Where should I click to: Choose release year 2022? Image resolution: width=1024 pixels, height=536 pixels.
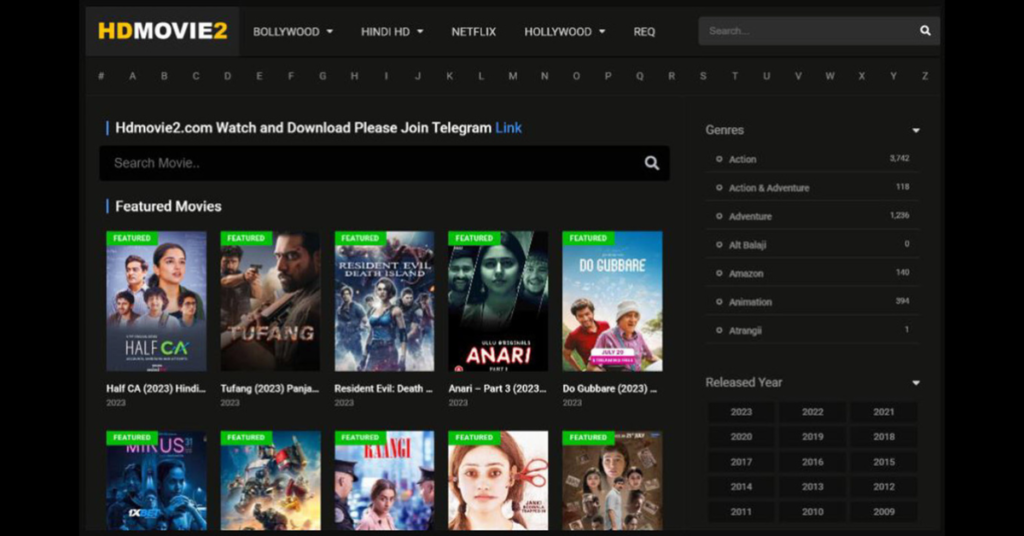(812, 412)
